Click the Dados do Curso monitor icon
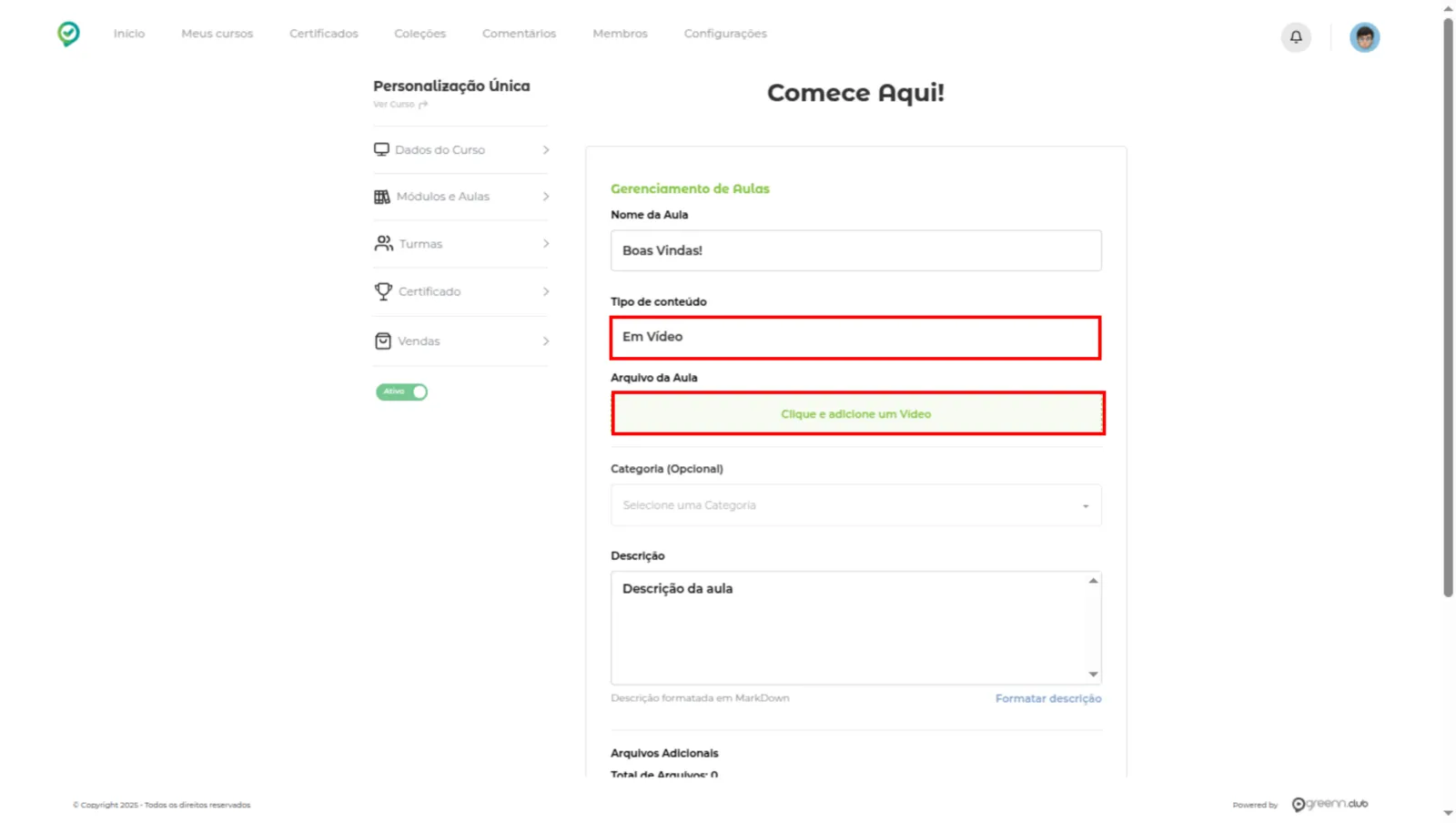This screenshot has height=823, width=1456. [x=381, y=149]
